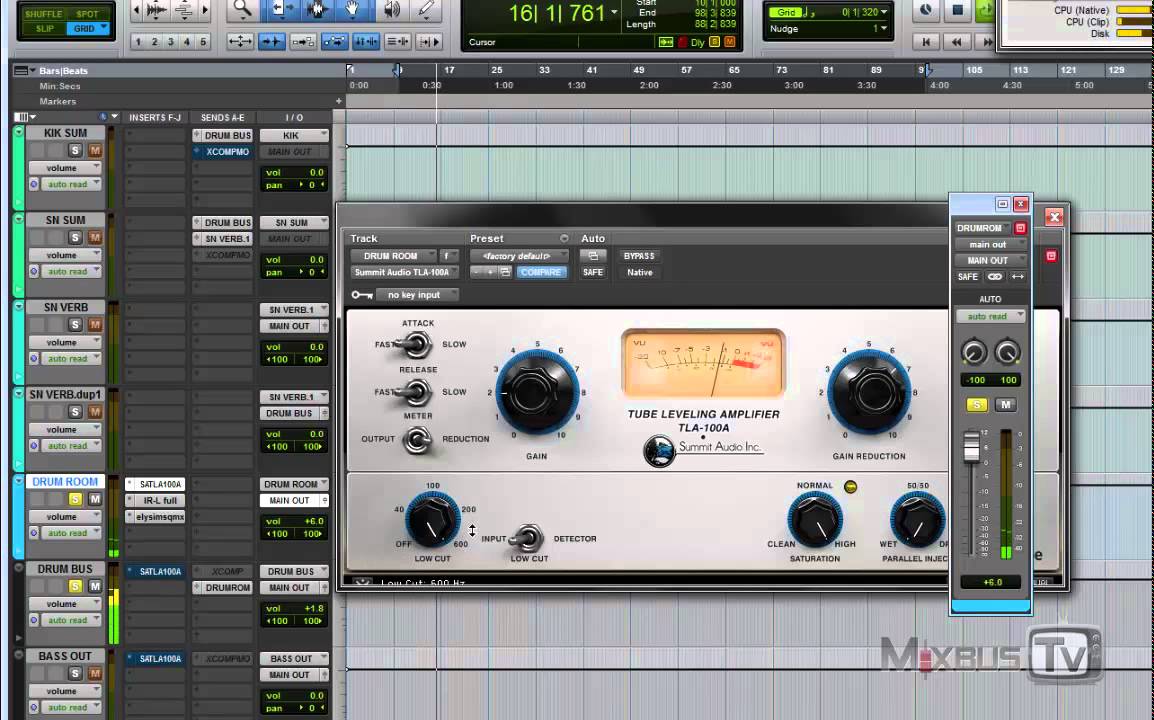Viewport: 1154px width, 720px height.
Task: Mute the SN SUM track
Action: 95,237
